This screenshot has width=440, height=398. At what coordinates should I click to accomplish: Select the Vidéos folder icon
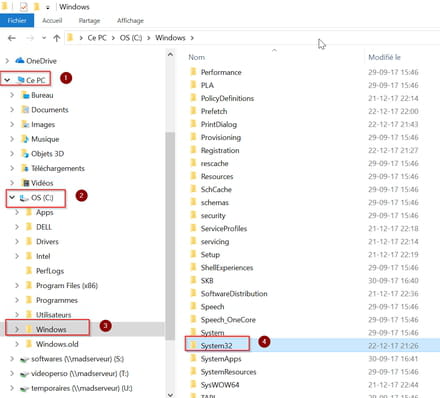(25, 183)
